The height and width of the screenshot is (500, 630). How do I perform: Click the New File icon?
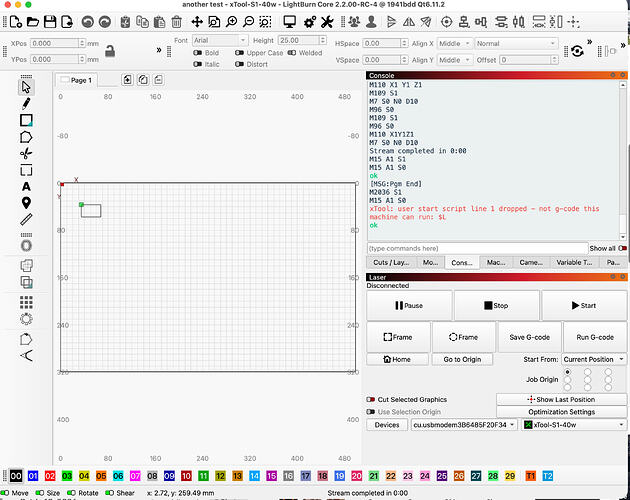coord(15,21)
